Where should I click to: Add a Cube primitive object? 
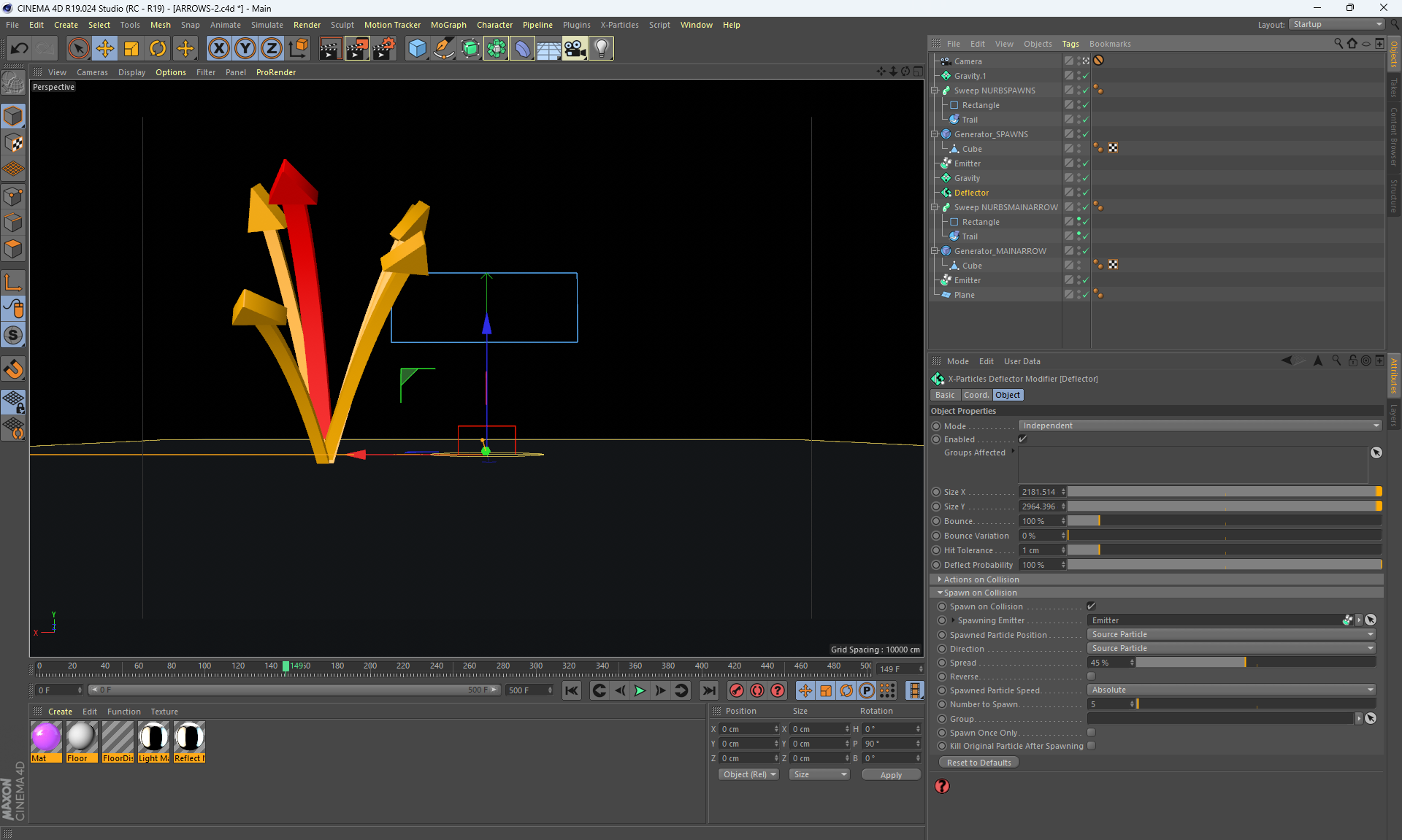tap(417, 49)
